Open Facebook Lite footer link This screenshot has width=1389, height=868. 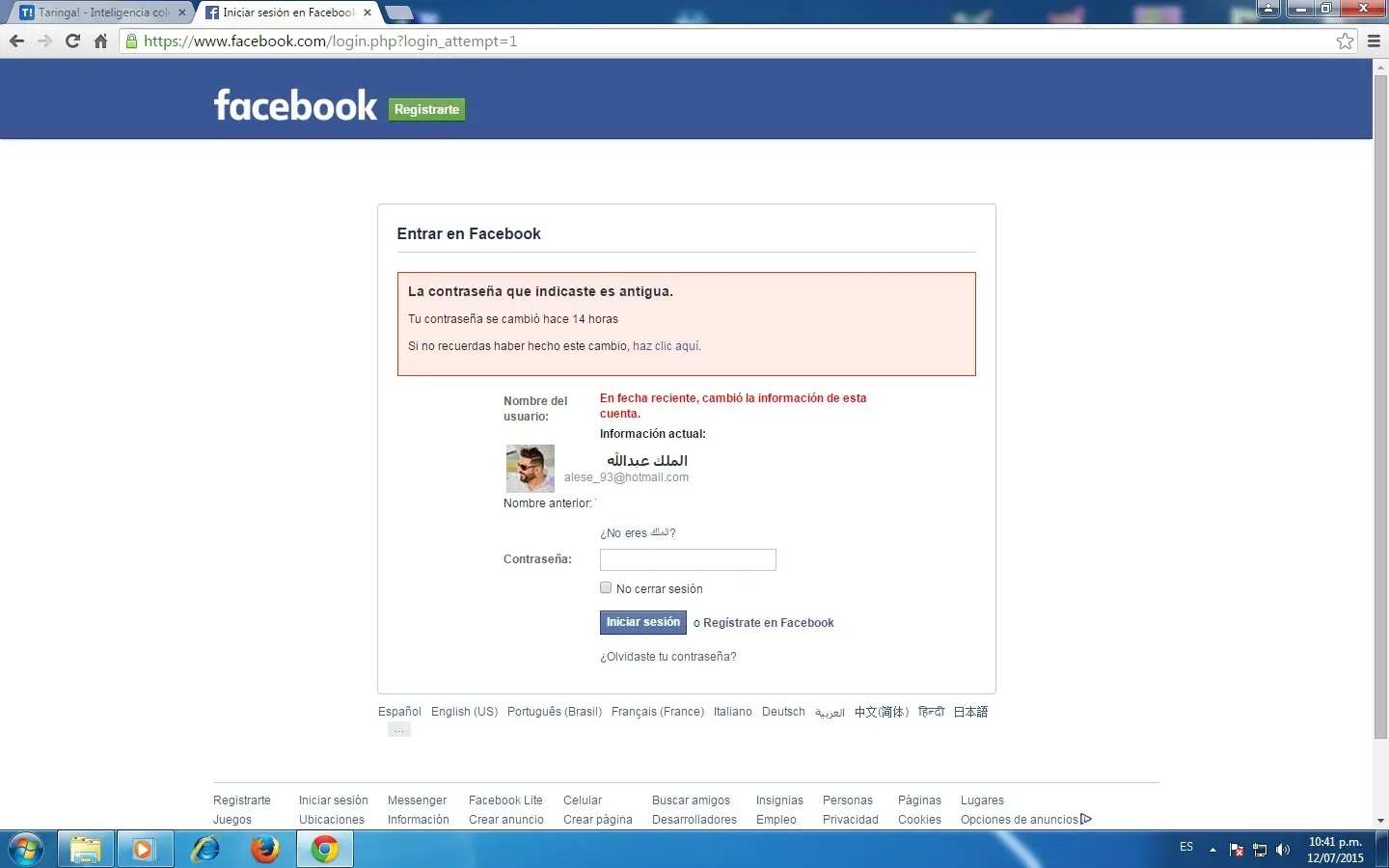point(505,800)
